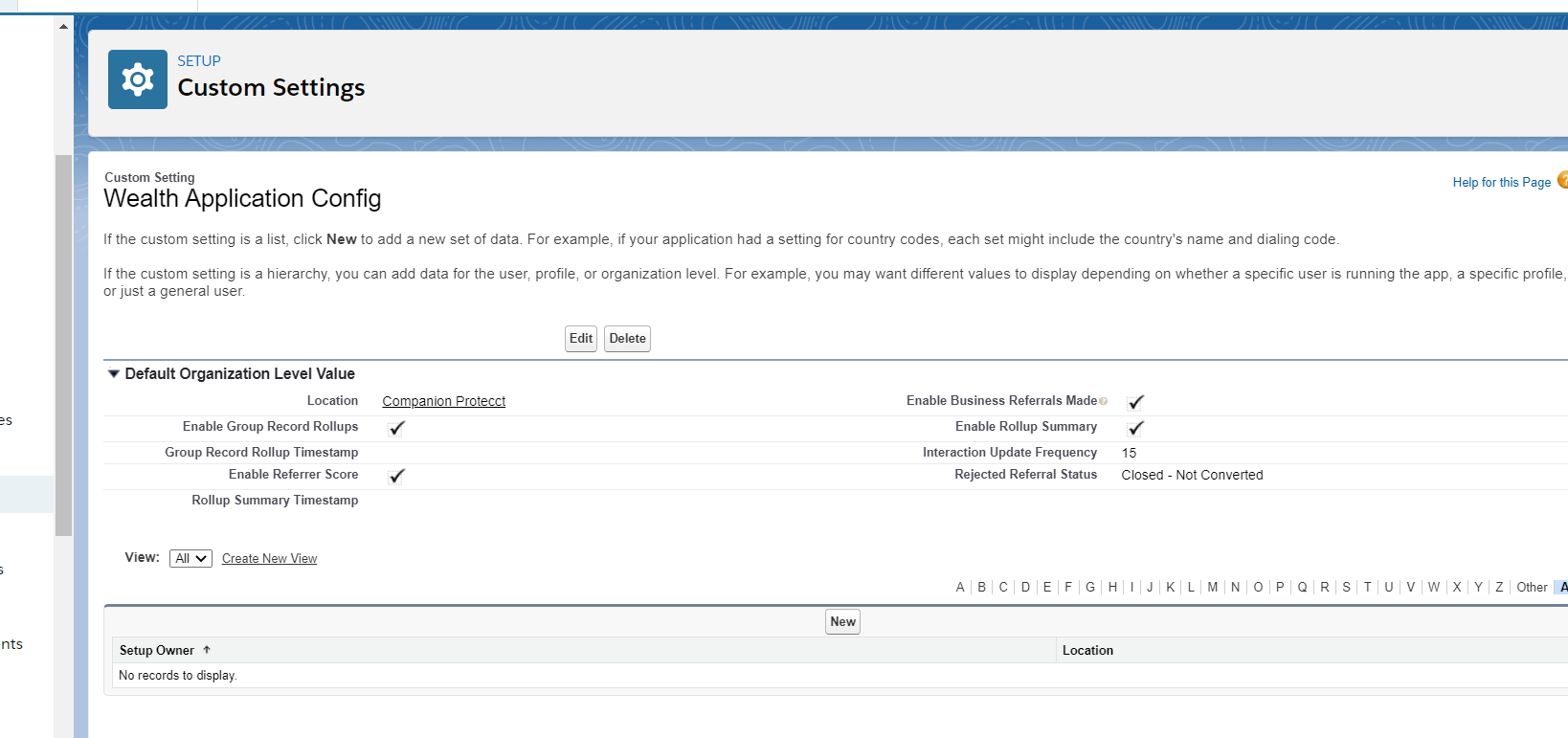Image resolution: width=1568 pixels, height=738 pixels.
Task: Filter the list by letter X
Action: [x=1457, y=587]
